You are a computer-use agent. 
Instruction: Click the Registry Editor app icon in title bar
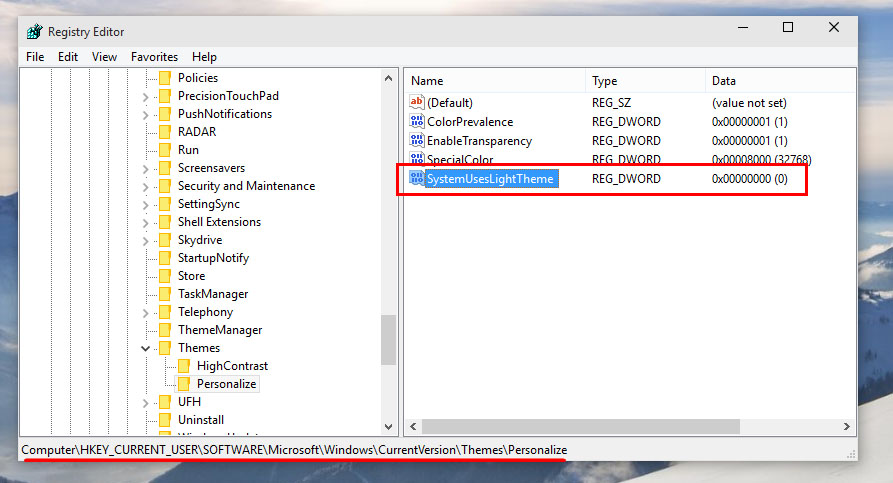click(x=34, y=31)
